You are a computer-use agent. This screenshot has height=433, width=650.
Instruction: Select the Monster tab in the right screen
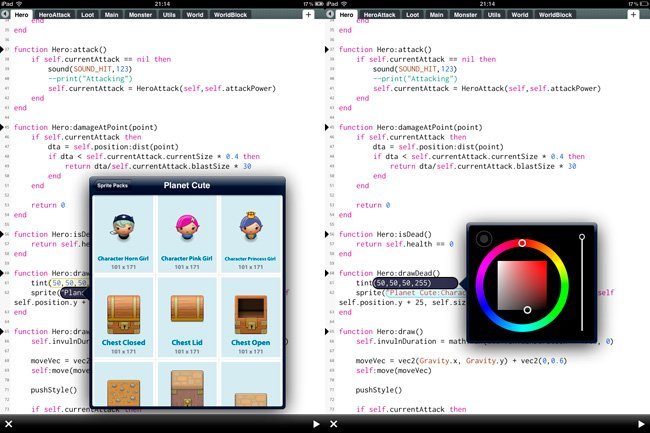click(465, 15)
